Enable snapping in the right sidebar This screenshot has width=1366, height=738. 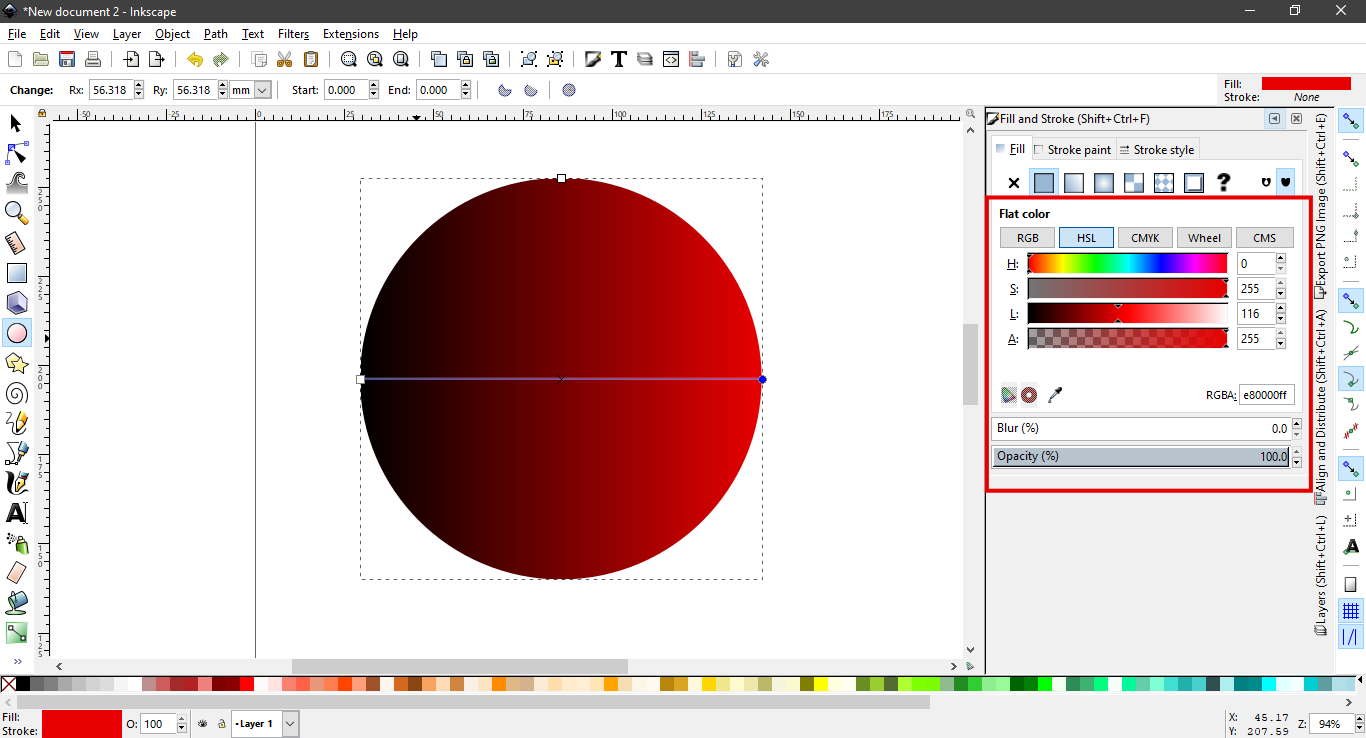[1350, 119]
